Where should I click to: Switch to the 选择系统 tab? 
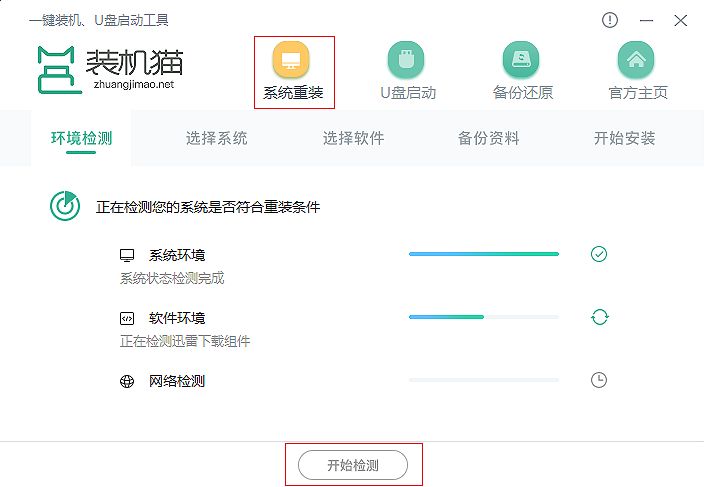[217, 138]
